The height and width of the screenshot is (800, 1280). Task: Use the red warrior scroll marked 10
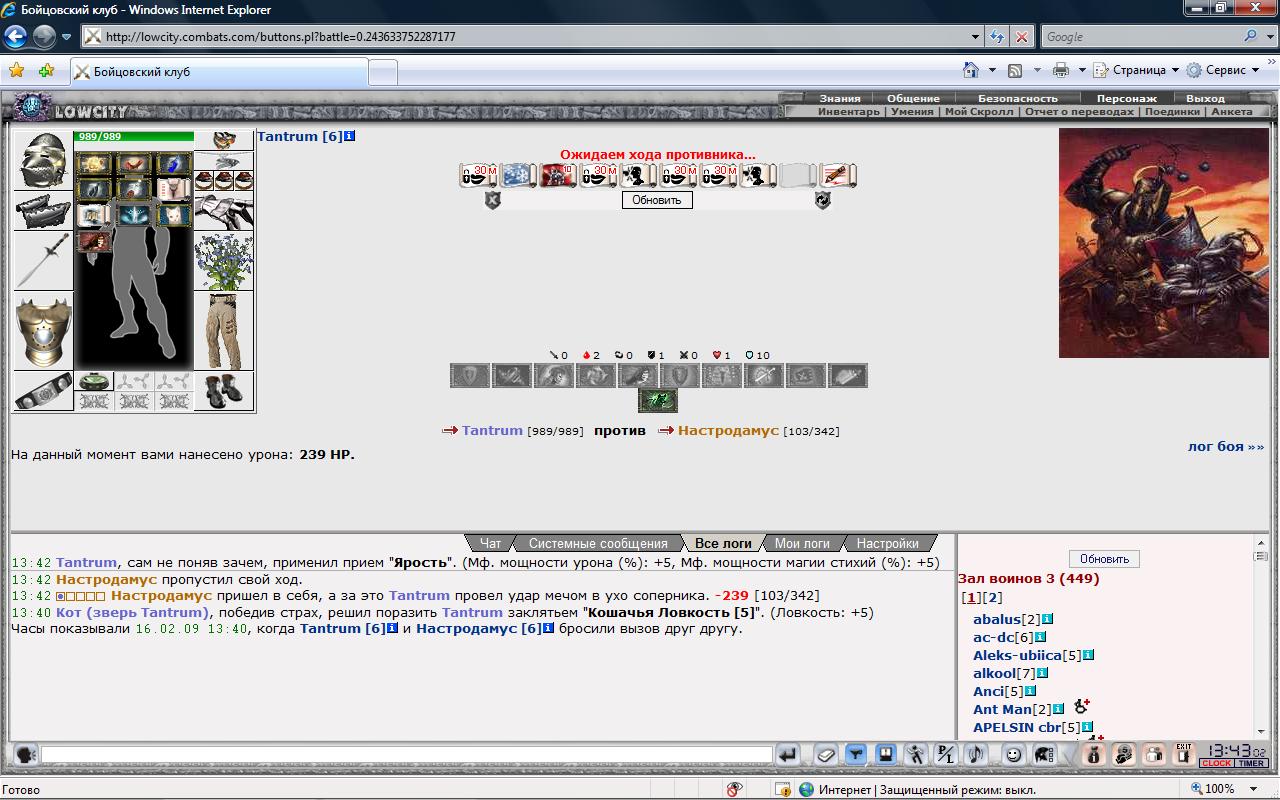[x=558, y=175]
